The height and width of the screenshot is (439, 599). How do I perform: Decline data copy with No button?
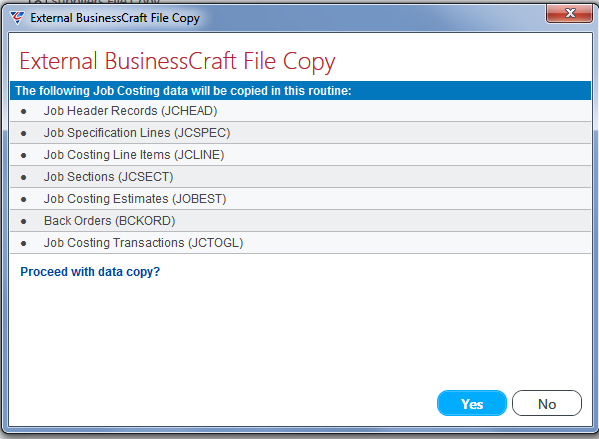pos(547,403)
